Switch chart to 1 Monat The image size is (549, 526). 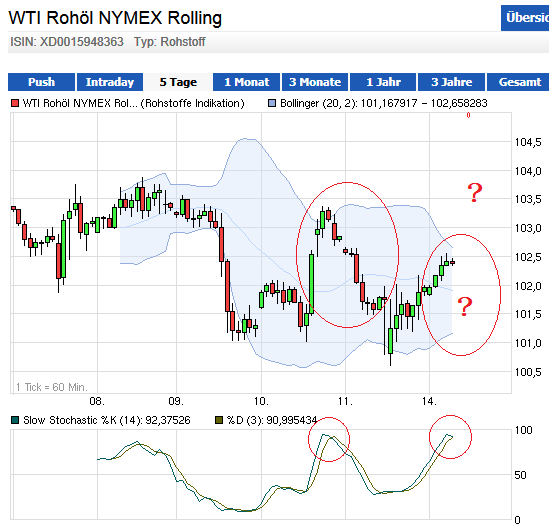[246, 82]
